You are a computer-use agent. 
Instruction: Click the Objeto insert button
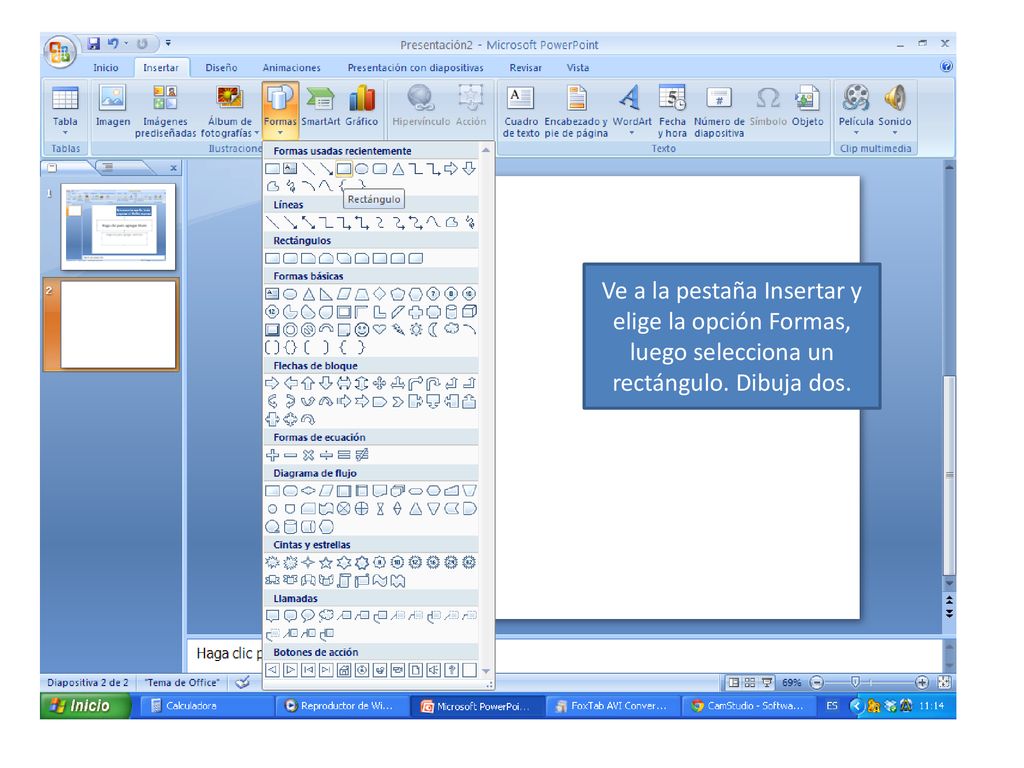(x=807, y=107)
